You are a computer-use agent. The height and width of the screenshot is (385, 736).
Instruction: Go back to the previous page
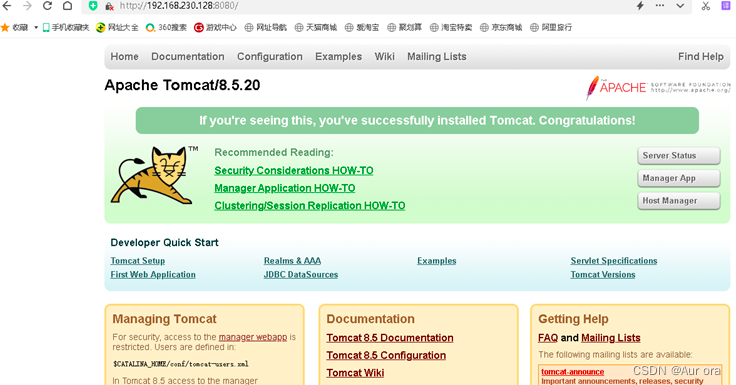(7, 6)
